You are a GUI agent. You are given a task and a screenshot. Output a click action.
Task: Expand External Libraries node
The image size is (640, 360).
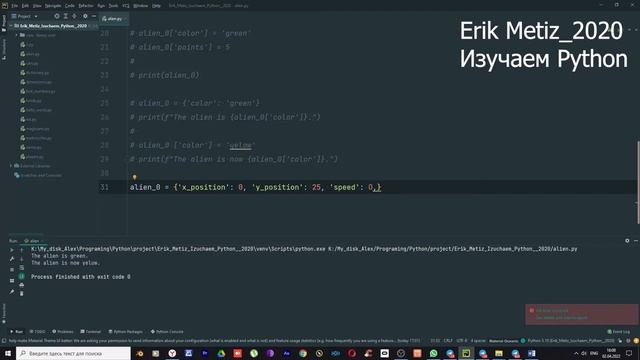pos(11,166)
